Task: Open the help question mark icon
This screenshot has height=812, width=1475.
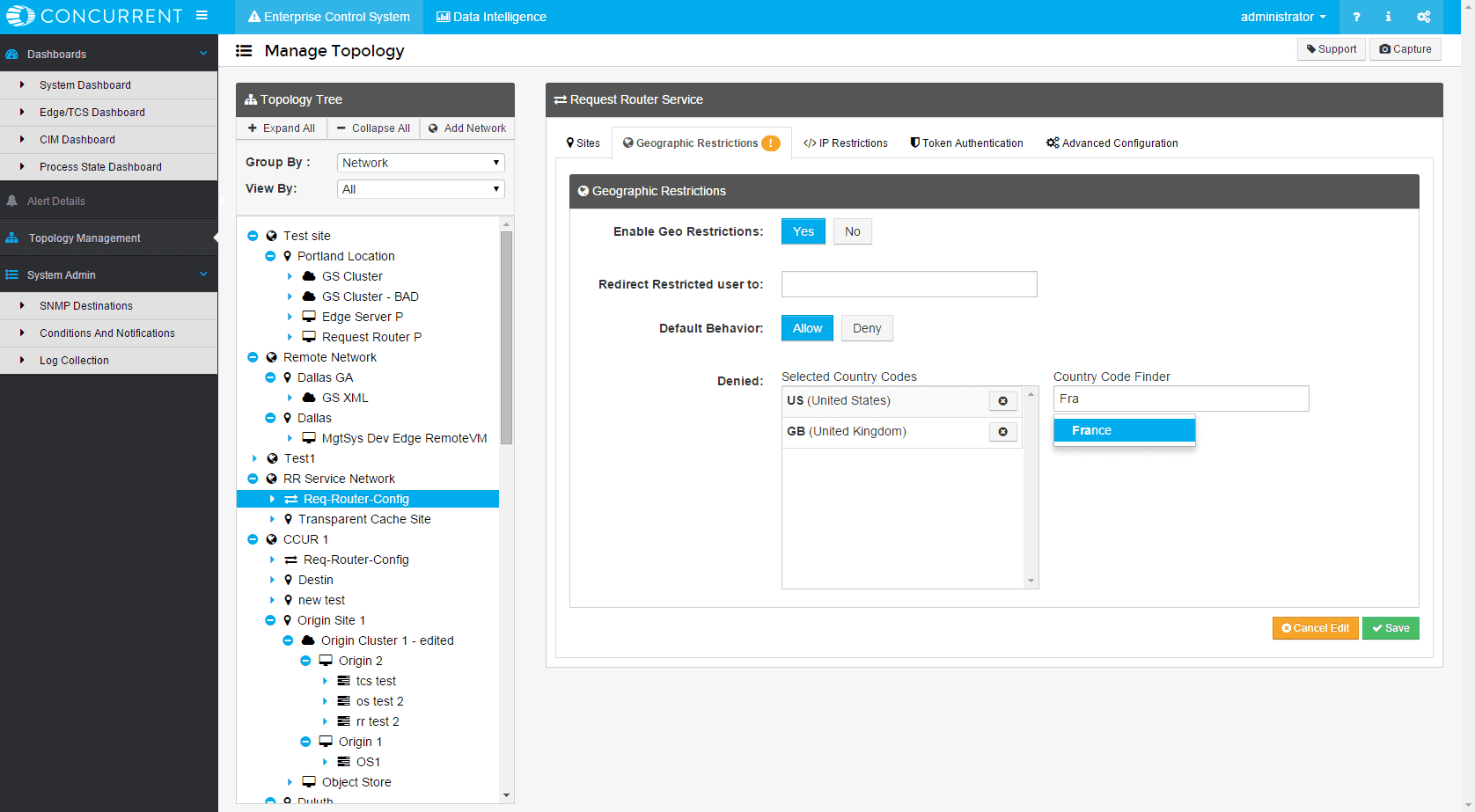Action: (1356, 17)
